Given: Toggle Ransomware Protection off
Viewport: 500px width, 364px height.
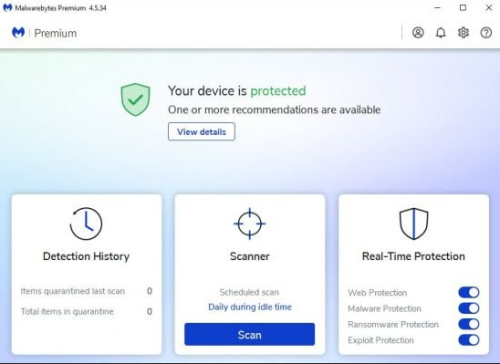Looking at the screenshot, I should click(469, 324).
